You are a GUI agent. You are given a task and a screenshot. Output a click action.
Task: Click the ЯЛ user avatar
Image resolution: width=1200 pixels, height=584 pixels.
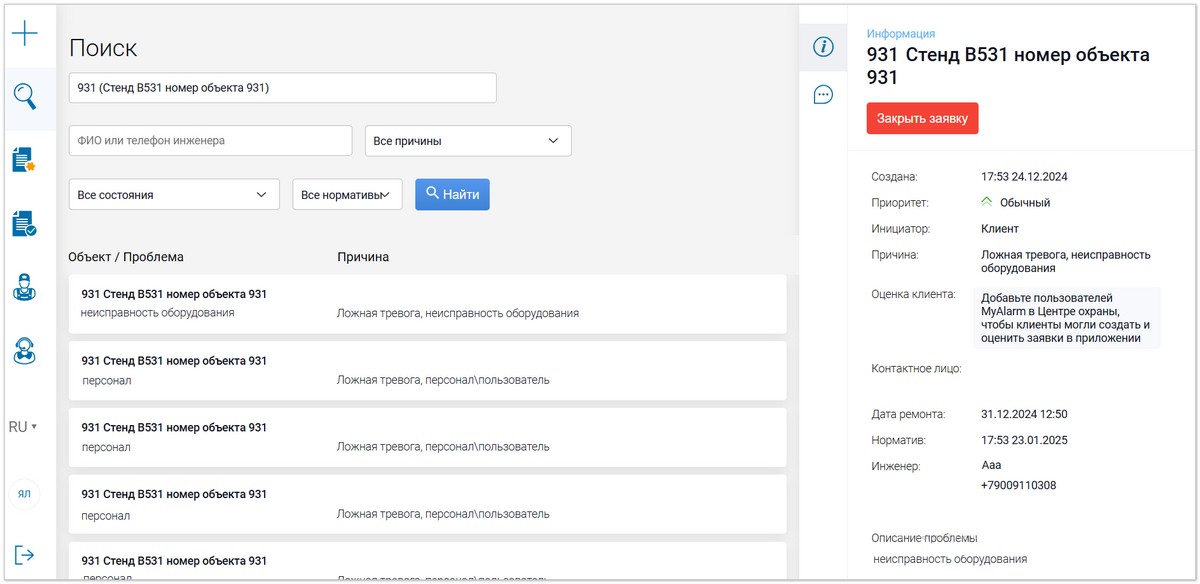(x=25, y=493)
